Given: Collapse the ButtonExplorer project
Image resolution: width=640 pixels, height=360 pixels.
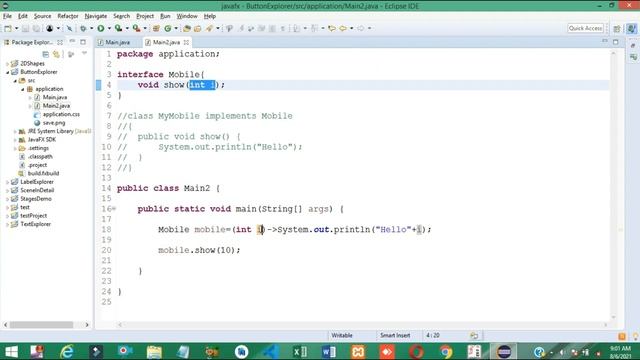Looking at the screenshot, I should pos(7,72).
